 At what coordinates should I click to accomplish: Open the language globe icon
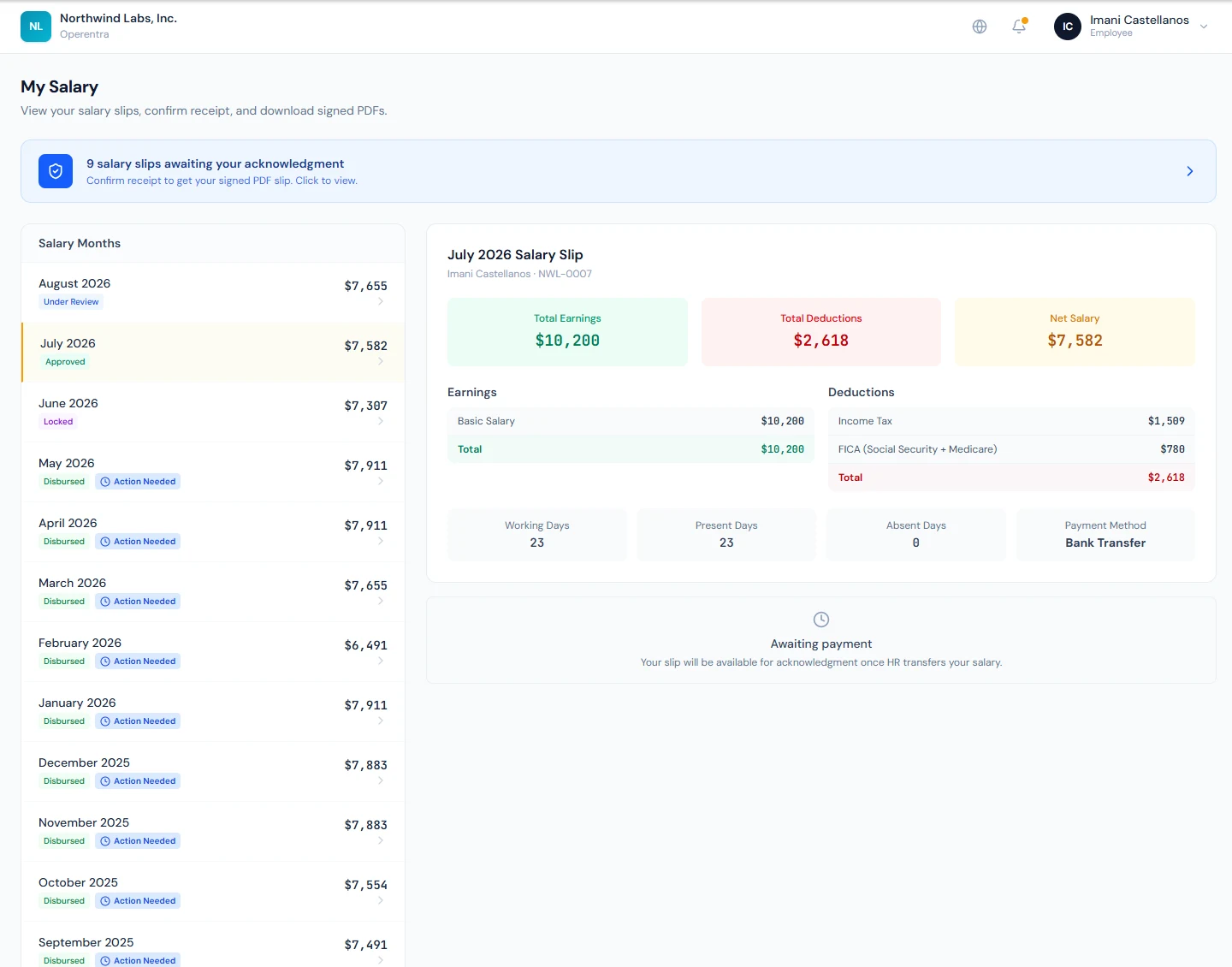[980, 27]
